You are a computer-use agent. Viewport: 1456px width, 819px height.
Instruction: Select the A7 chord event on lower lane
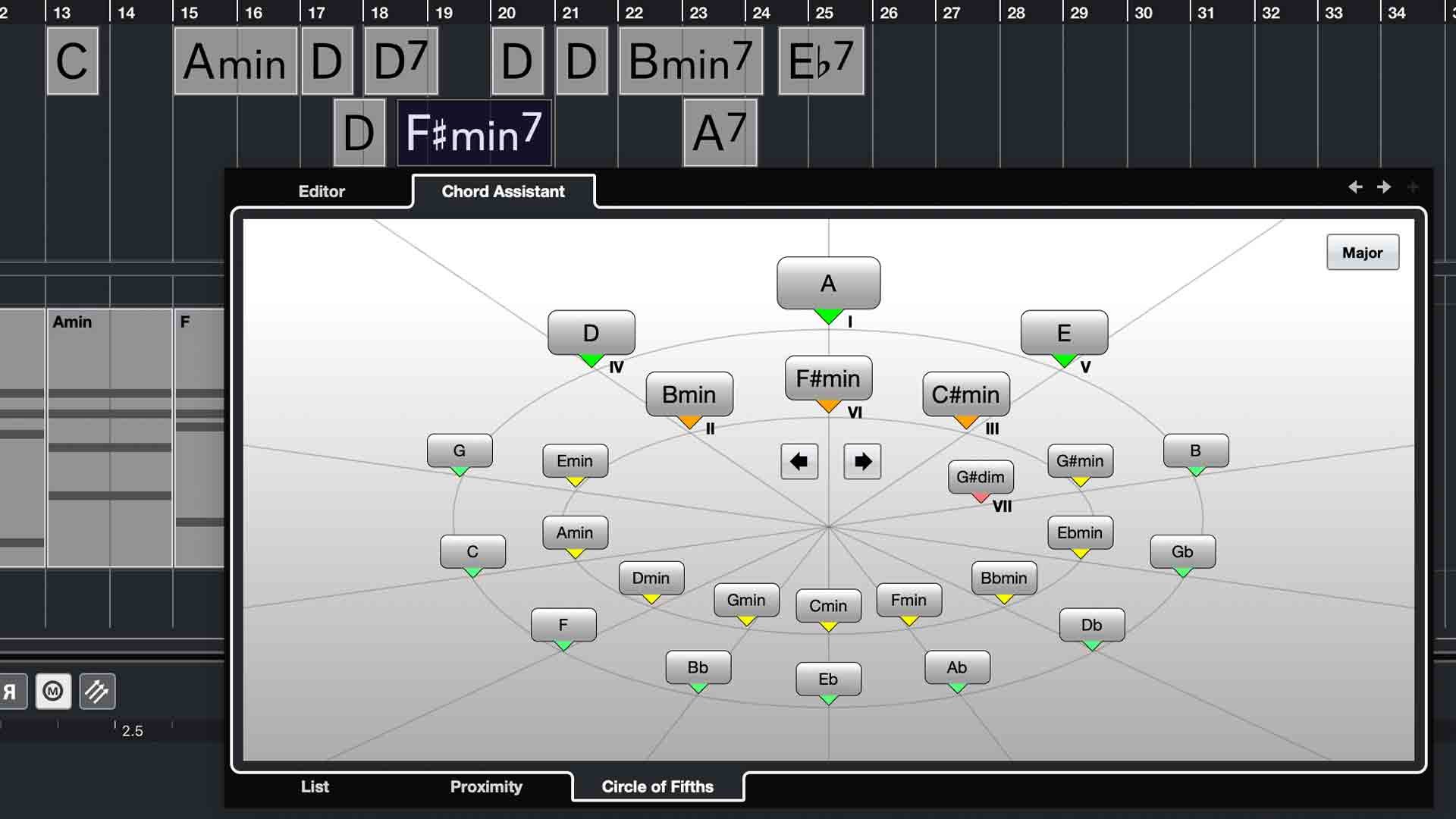720,133
